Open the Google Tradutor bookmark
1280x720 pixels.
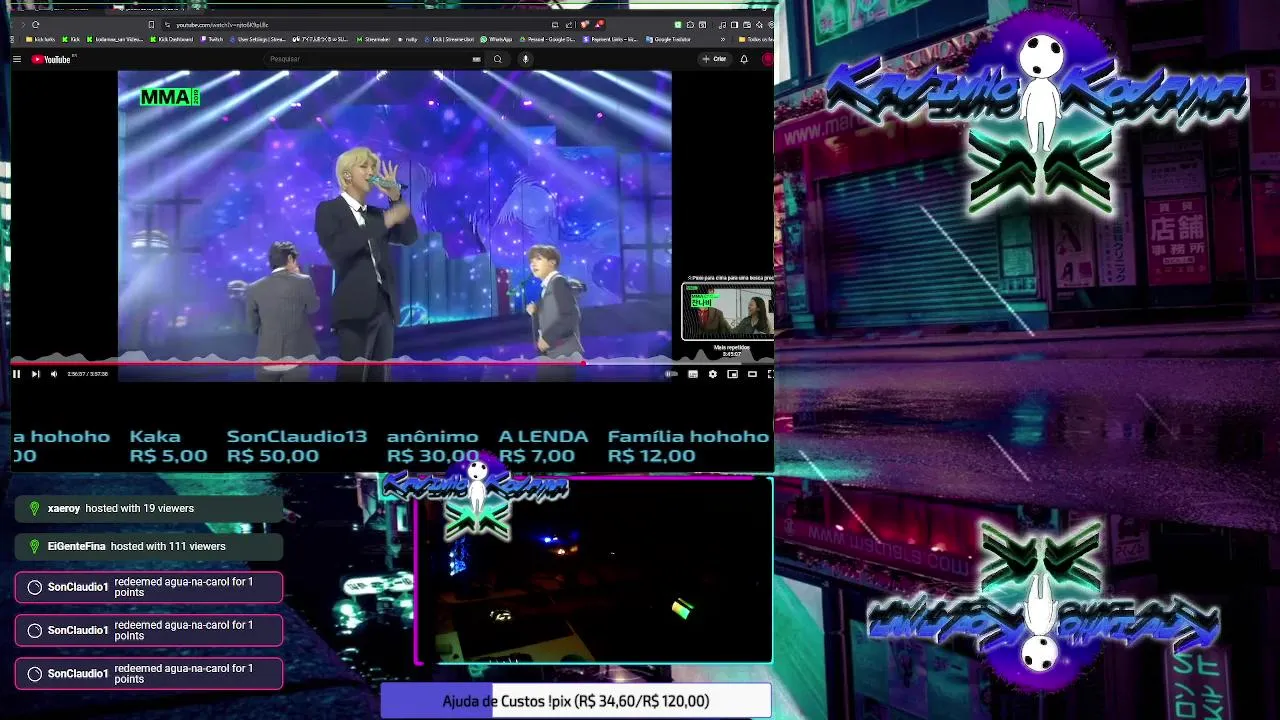tap(669, 39)
